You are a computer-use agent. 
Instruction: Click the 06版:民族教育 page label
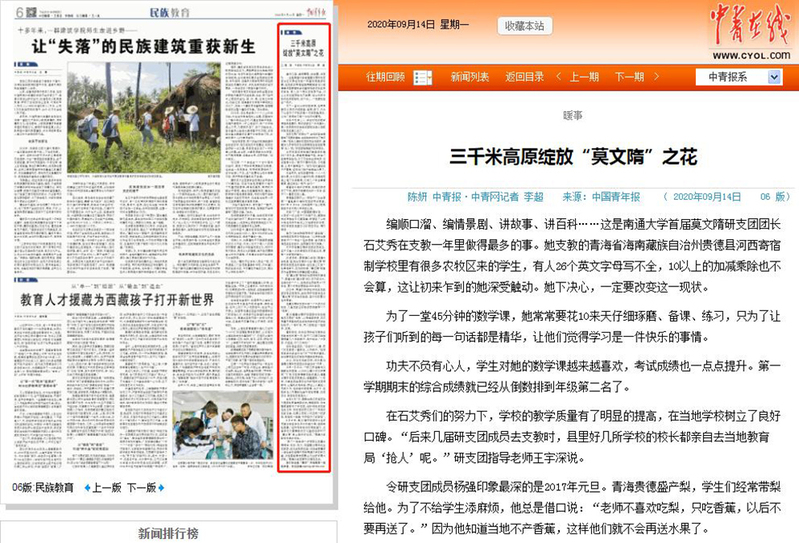43,487
